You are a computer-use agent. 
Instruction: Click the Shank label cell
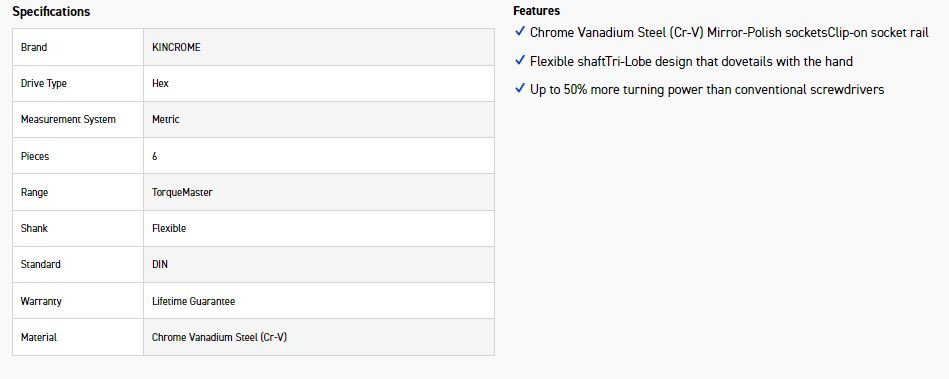[x=78, y=228]
